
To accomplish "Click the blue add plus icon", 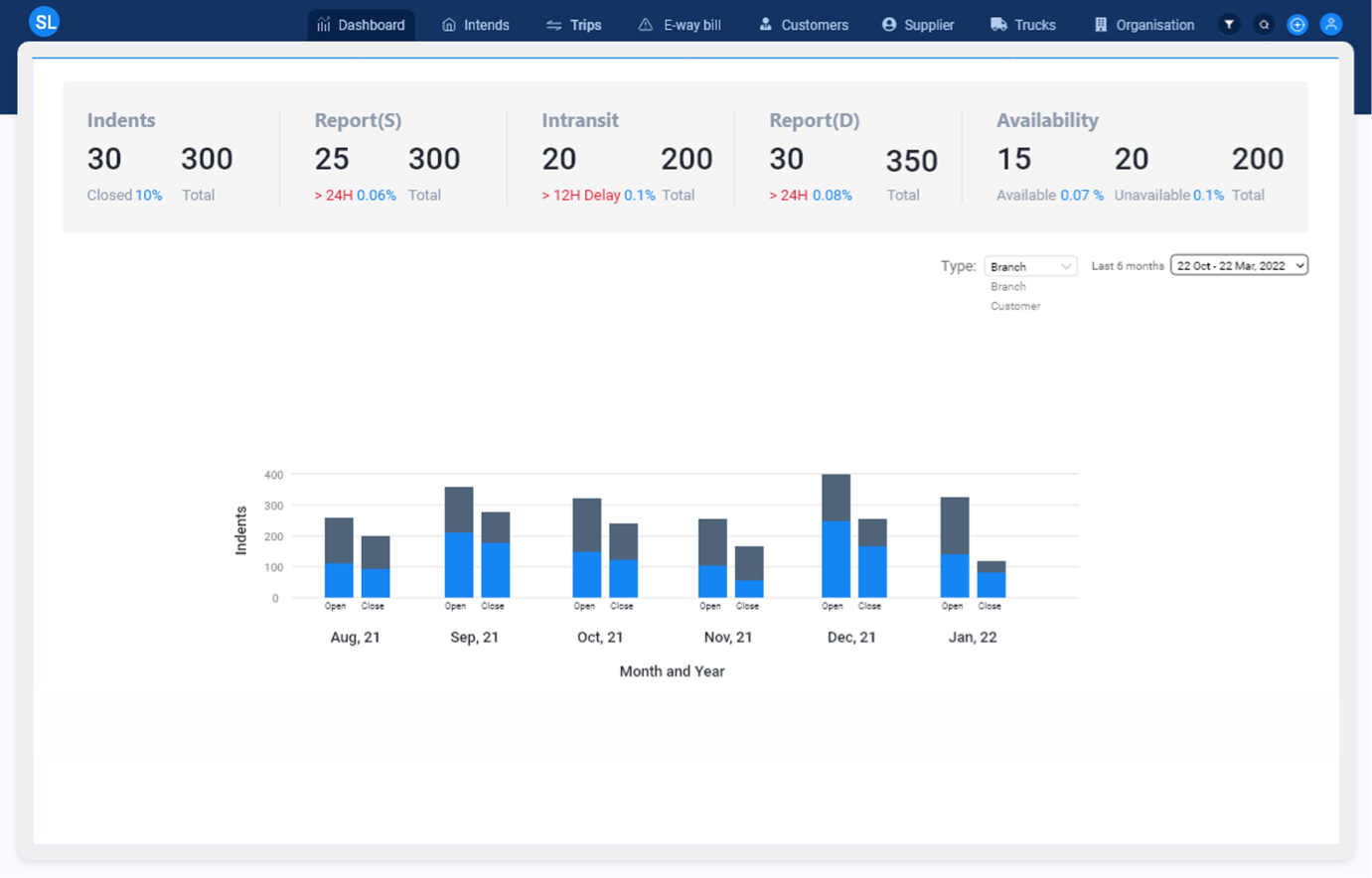I will 1297,25.
